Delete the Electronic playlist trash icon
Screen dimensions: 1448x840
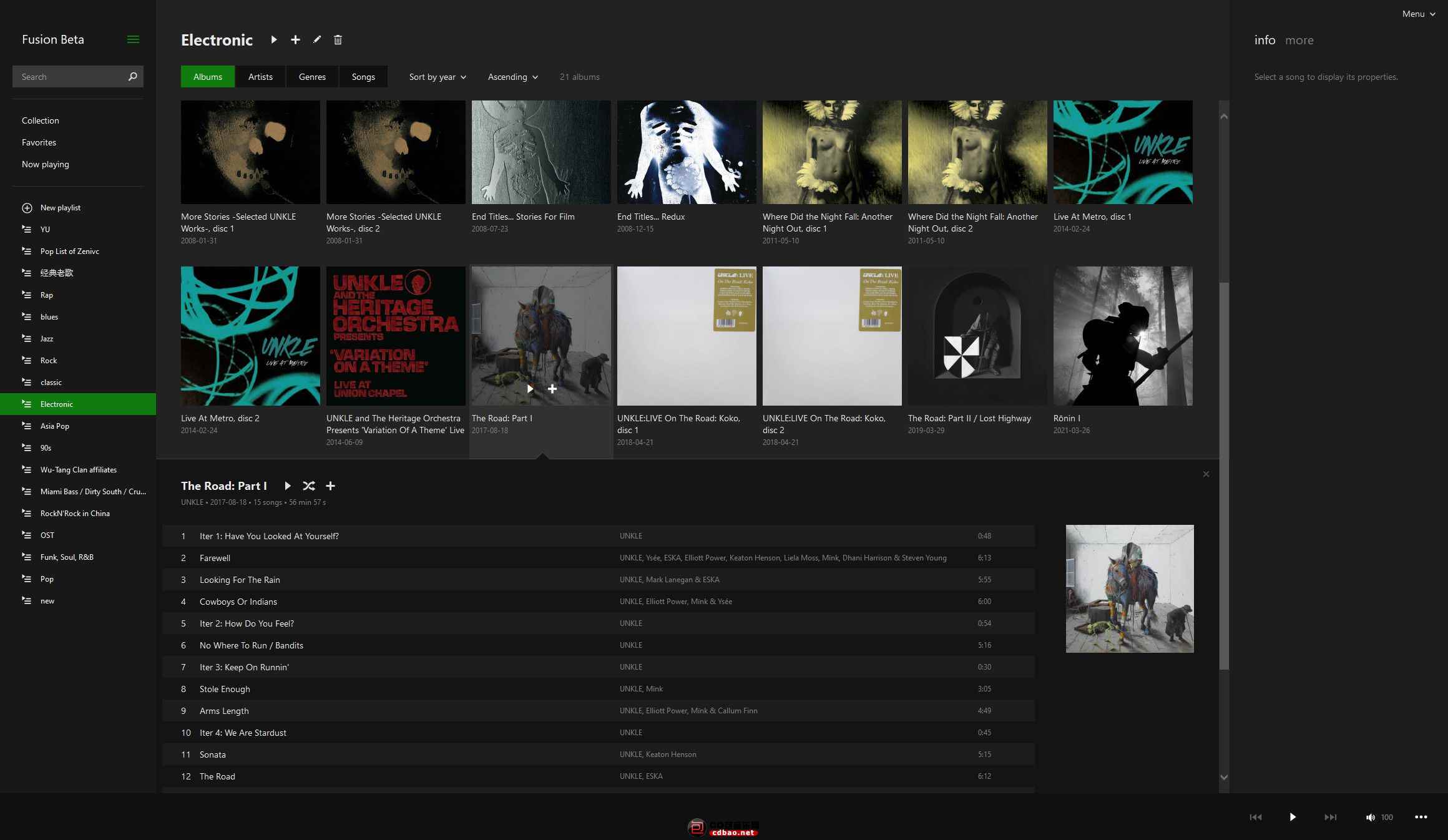[x=338, y=40]
